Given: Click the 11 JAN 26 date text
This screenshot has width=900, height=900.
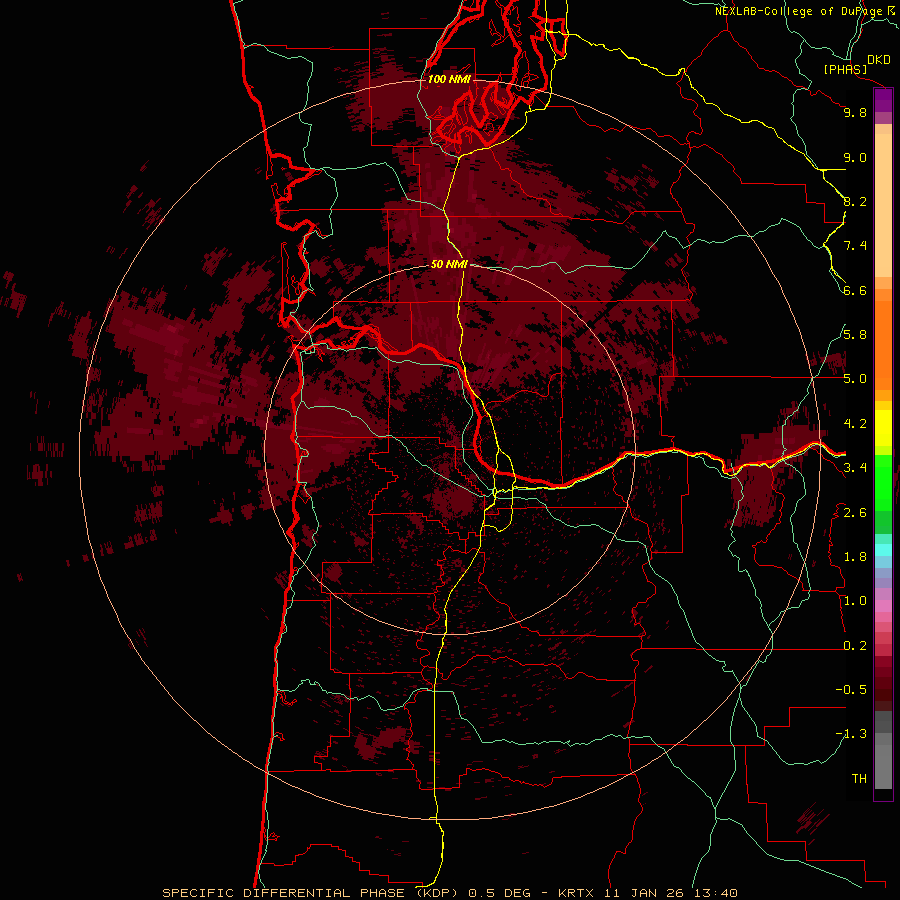Looking at the screenshot, I should [645, 893].
